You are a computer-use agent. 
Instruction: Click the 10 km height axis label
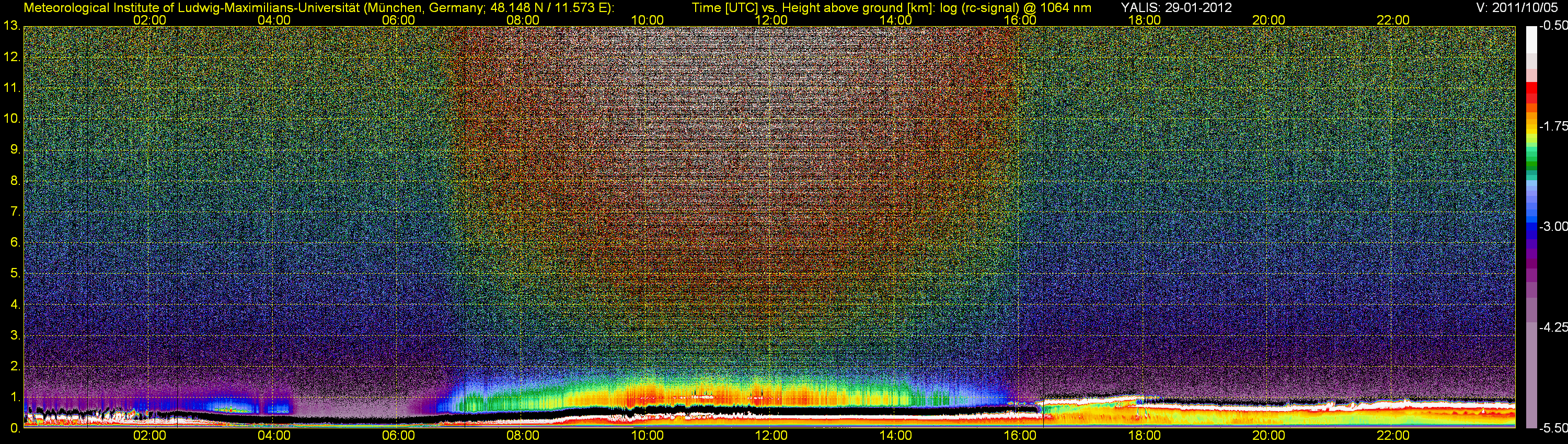point(11,119)
